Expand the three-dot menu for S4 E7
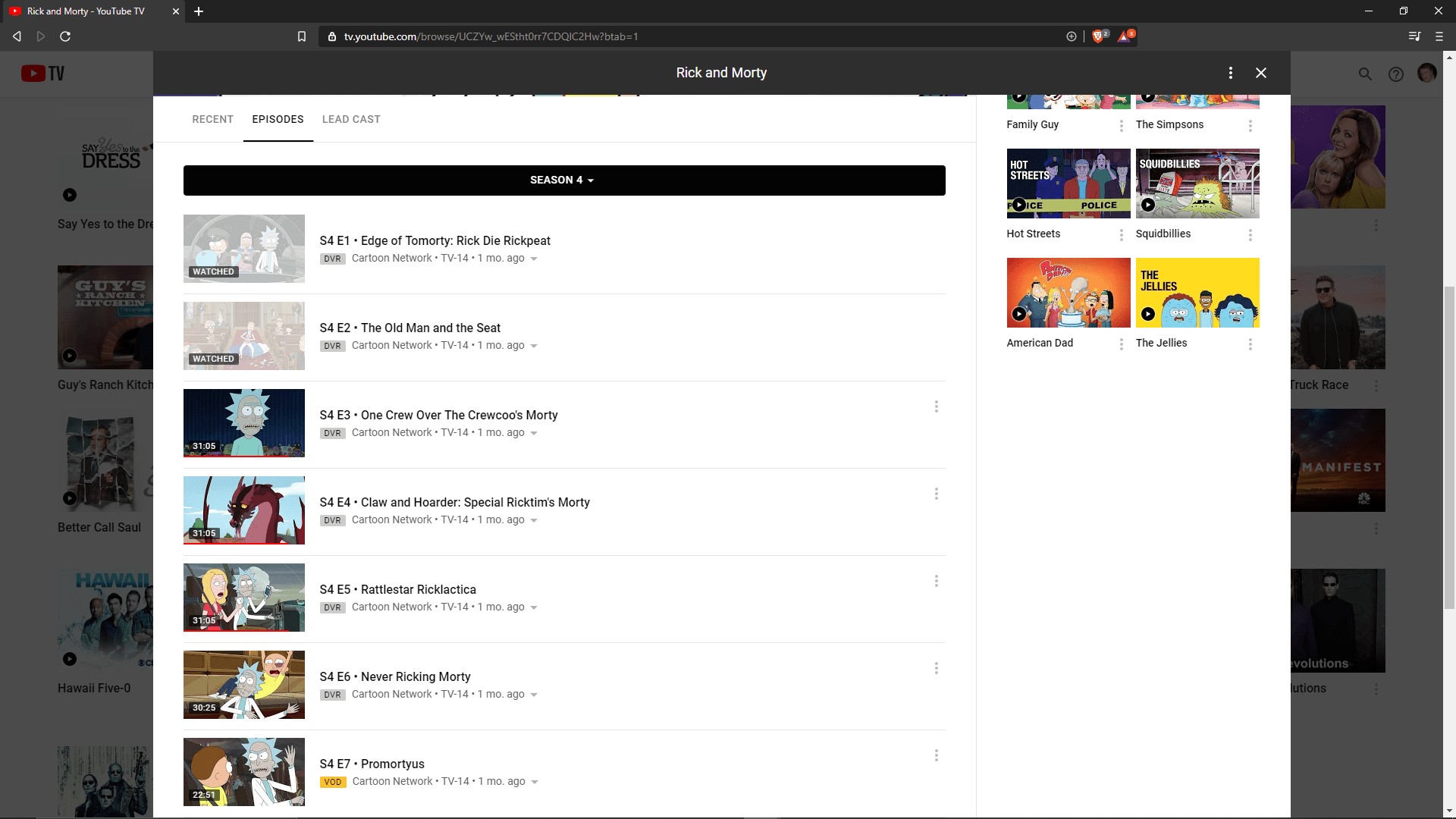The height and width of the screenshot is (819, 1456). 935,755
